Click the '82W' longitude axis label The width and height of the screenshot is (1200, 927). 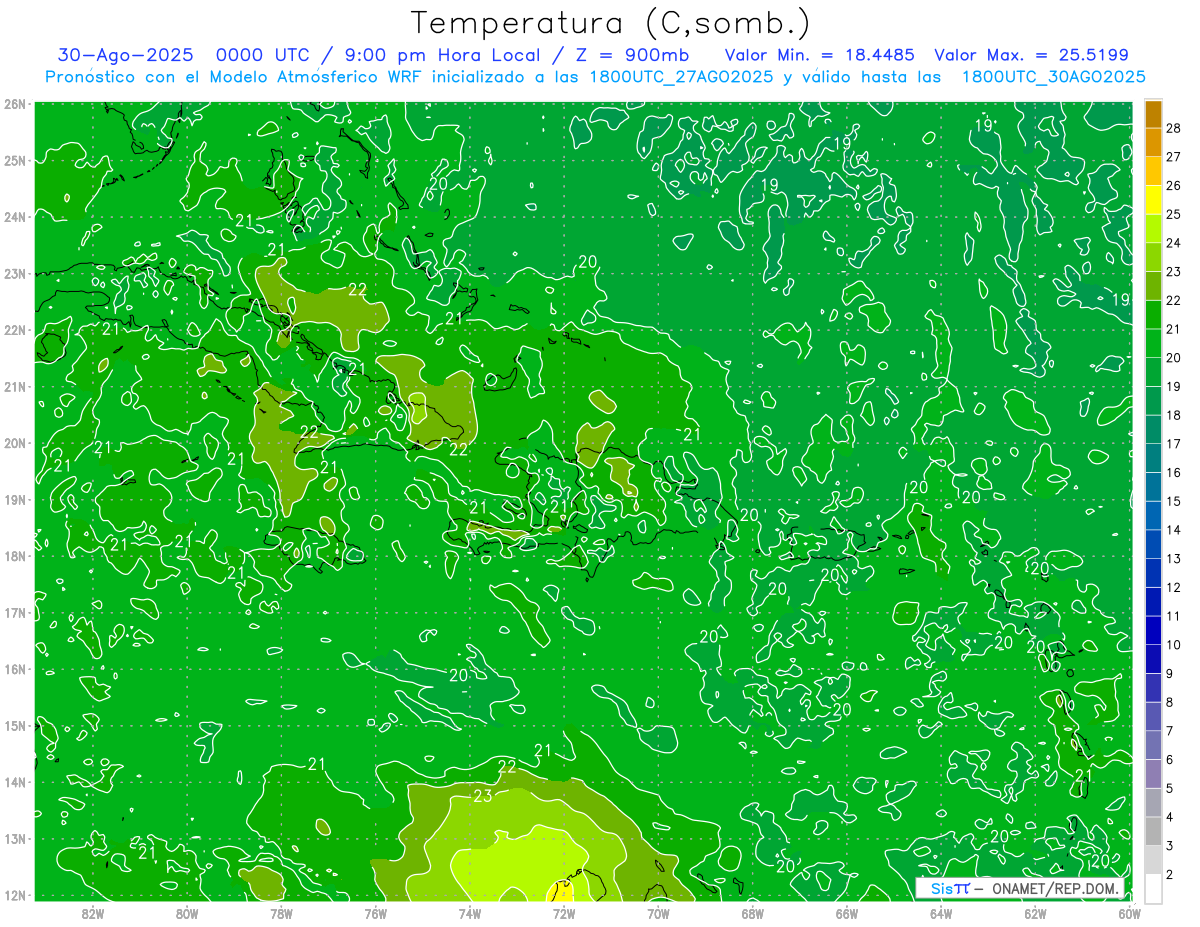93,913
